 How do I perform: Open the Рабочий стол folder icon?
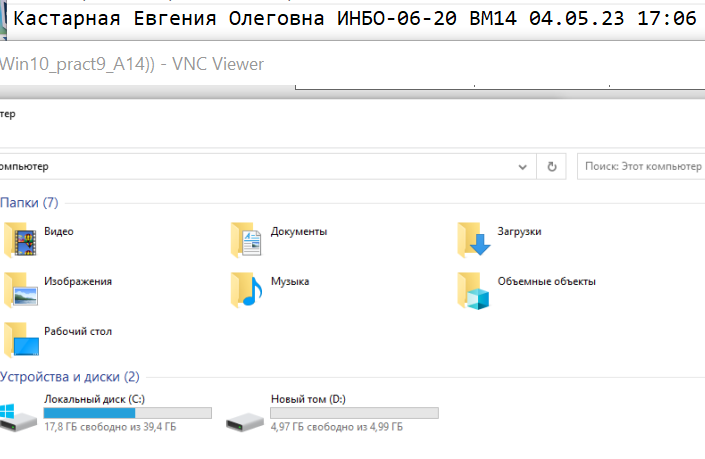point(21,339)
